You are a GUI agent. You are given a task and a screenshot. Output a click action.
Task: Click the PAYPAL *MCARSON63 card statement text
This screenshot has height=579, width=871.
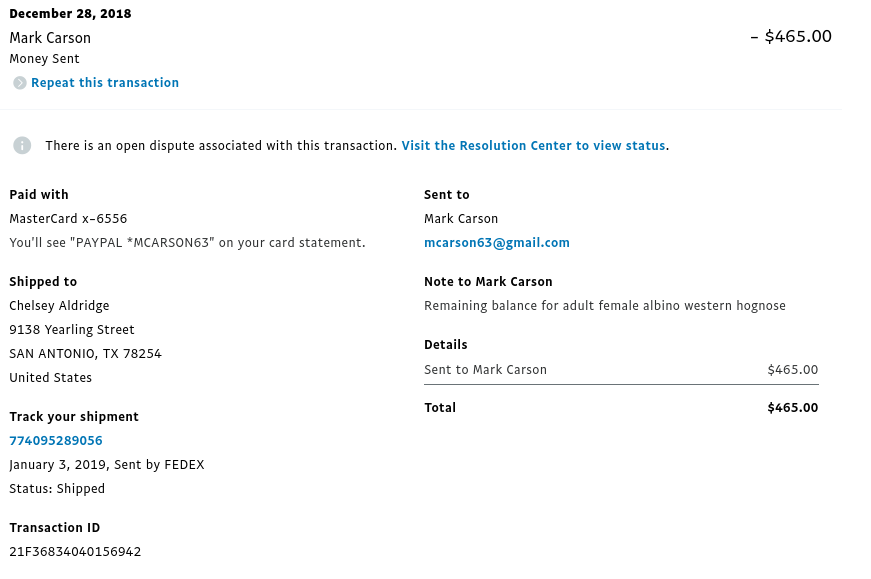tap(187, 243)
